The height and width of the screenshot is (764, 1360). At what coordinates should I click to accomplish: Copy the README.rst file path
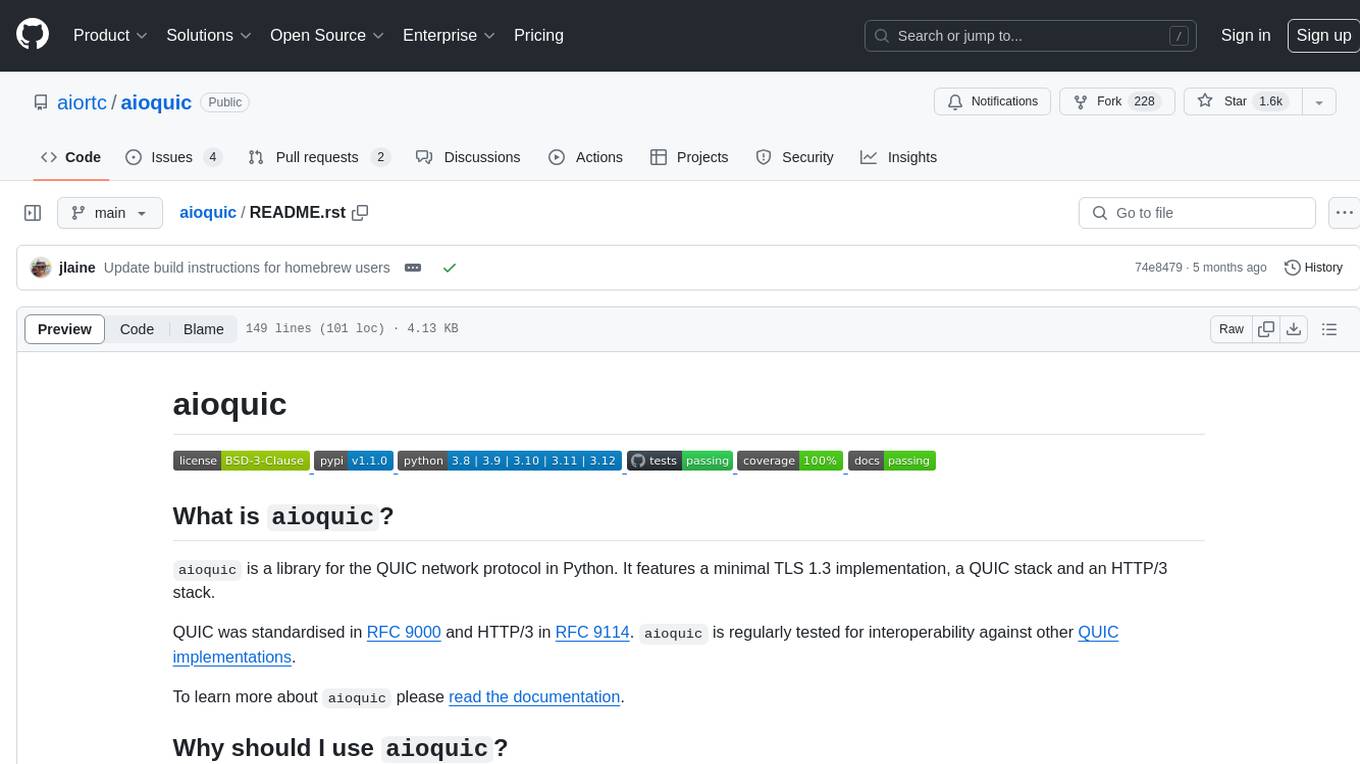click(x=360, y=212)
